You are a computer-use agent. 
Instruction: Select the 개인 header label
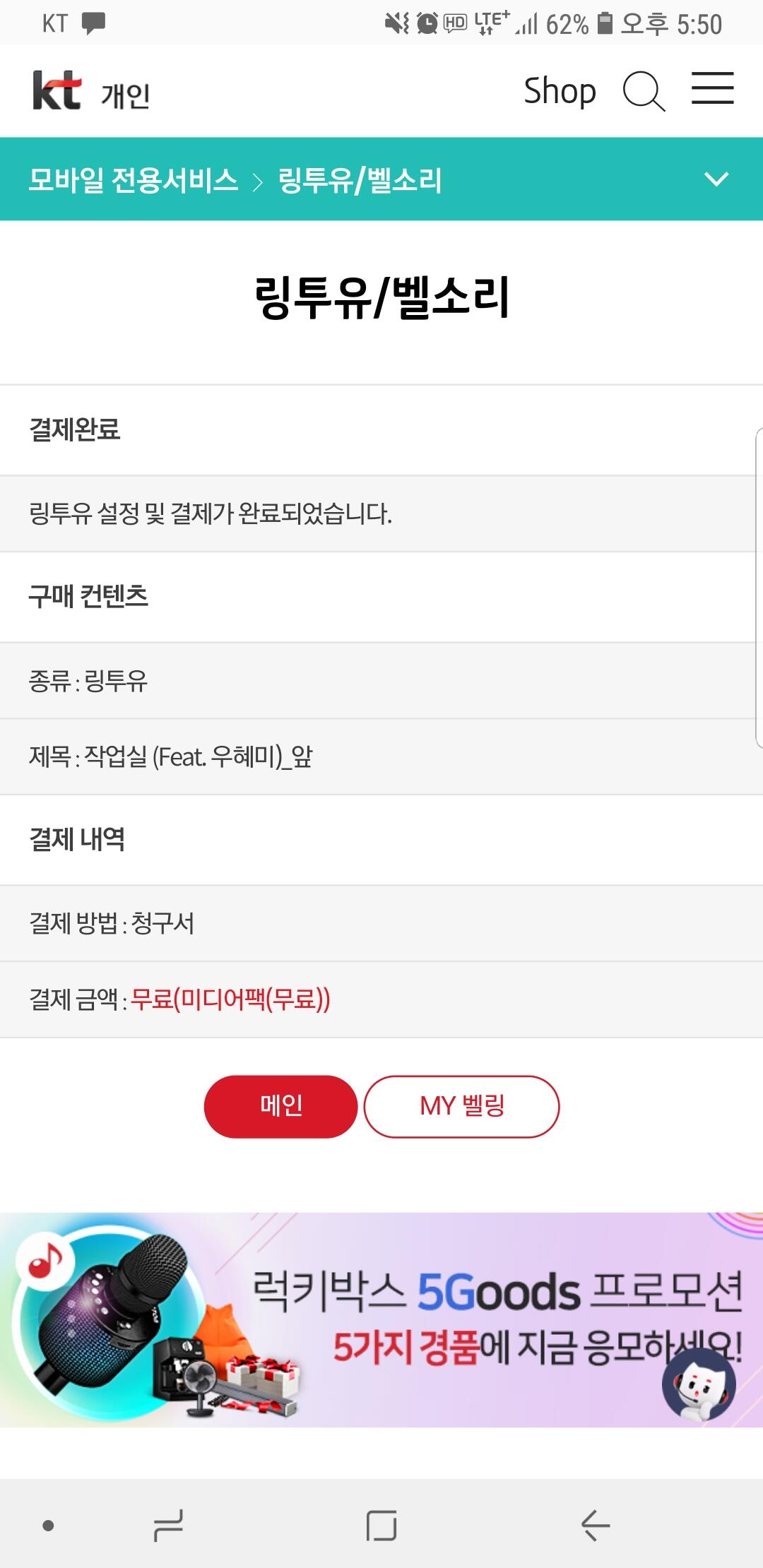click(x=125, y=95)
